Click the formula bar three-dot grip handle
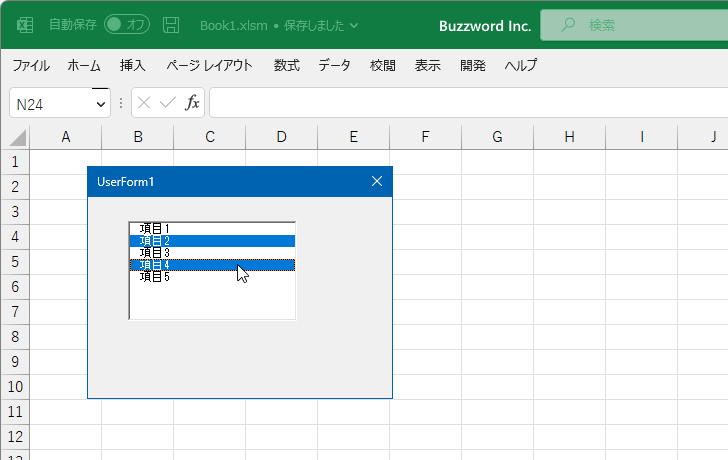Viewport: 728px width, 460px height. pos(121,103)
